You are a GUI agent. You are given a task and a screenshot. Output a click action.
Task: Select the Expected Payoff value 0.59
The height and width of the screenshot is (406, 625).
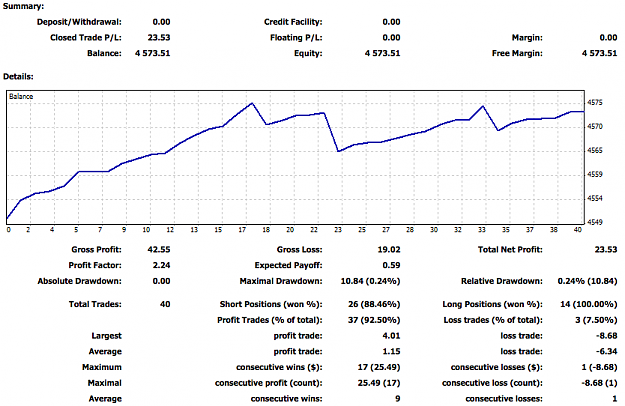(x=391, y=265)
